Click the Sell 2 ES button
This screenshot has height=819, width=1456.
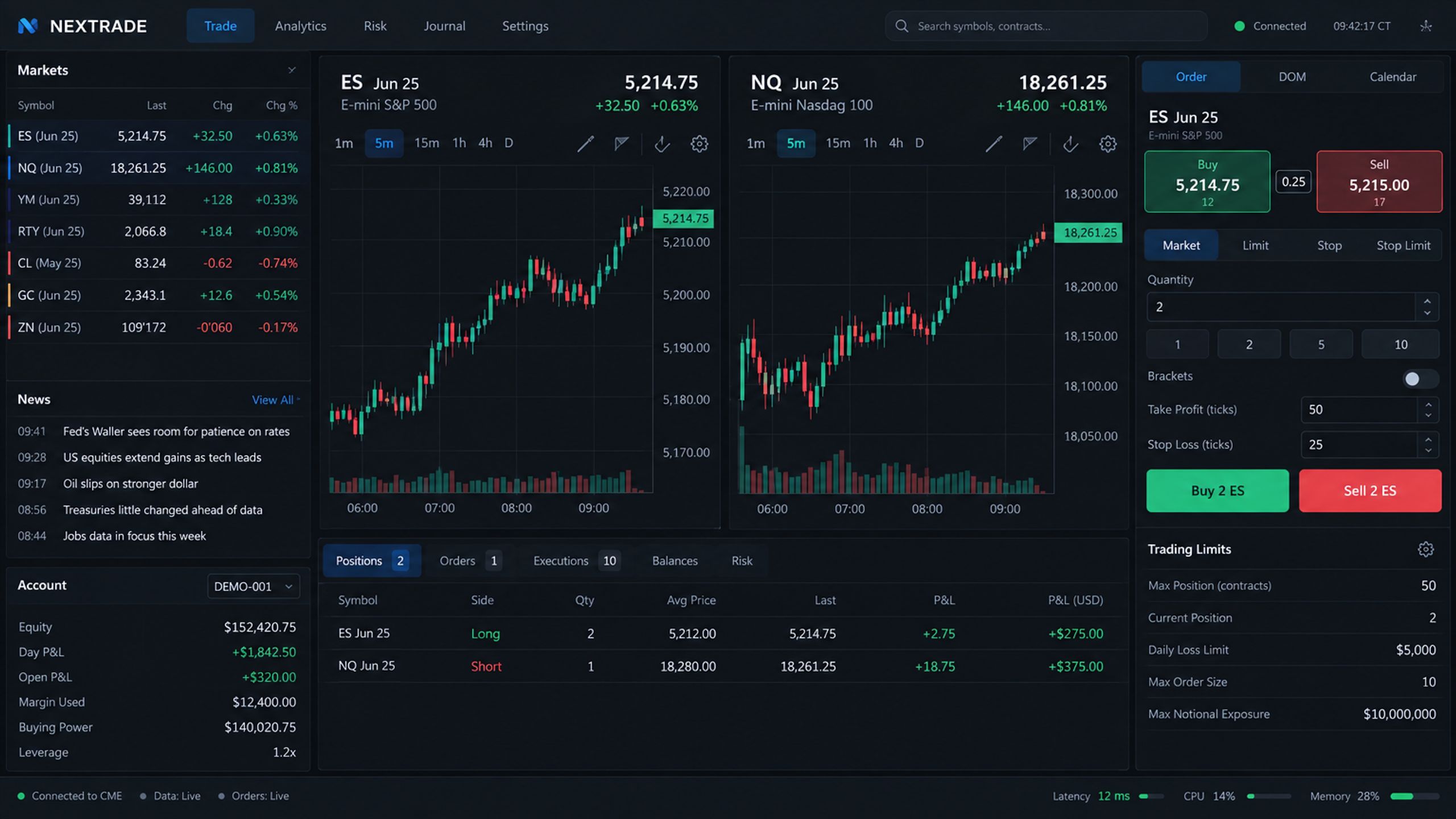point(1370,491)
